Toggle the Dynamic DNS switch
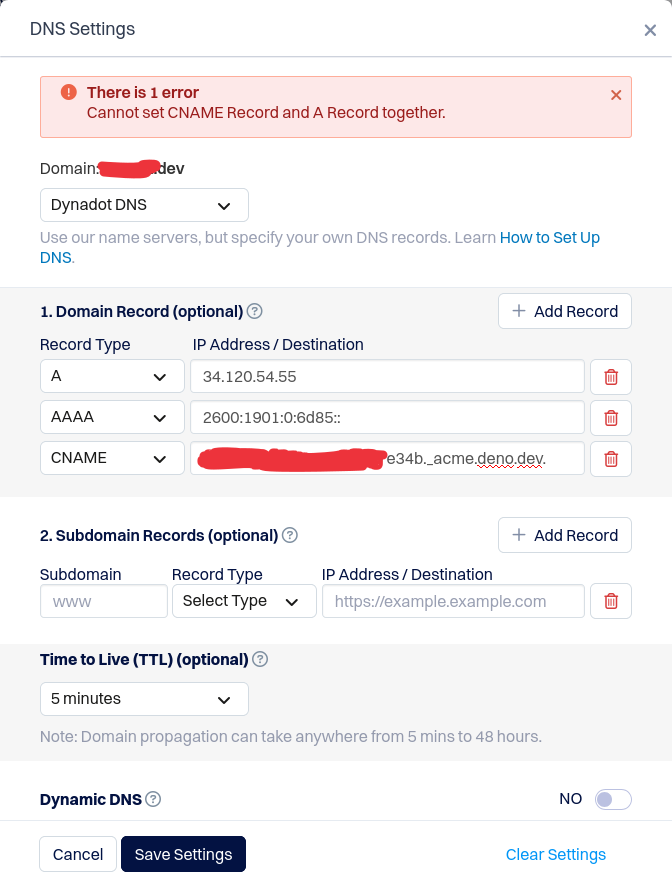672x891 pixels. pos(613,799)
